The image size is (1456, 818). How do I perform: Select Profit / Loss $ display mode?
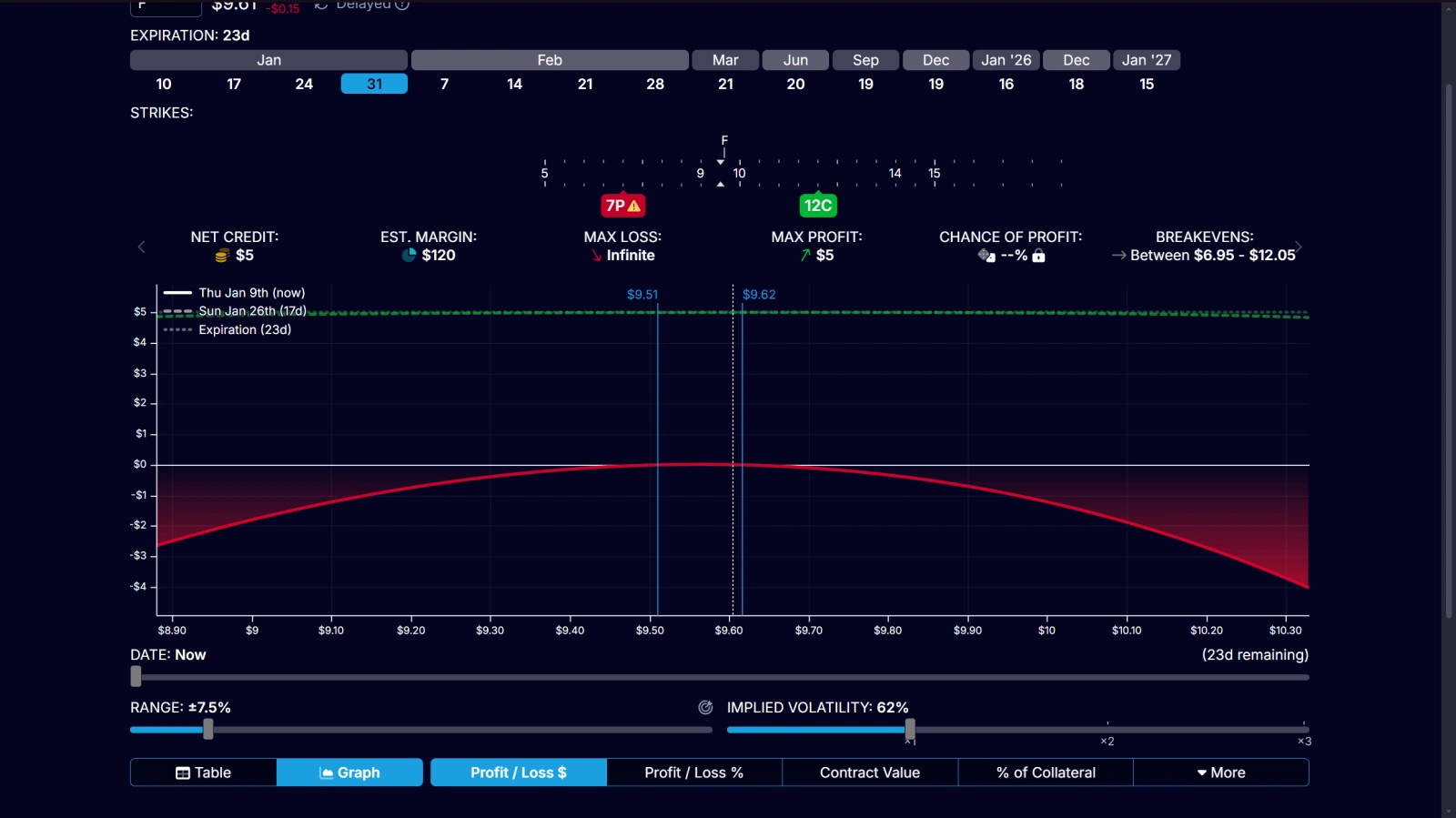[x=519, y=773]
